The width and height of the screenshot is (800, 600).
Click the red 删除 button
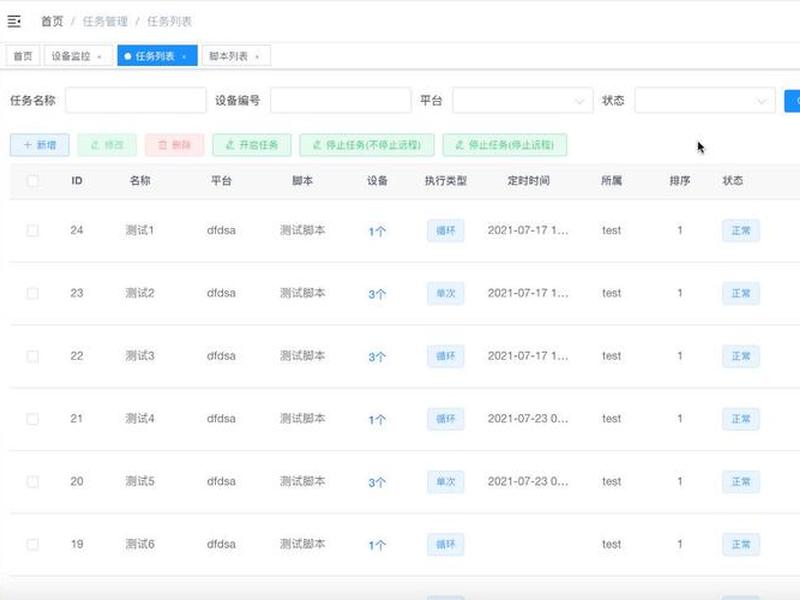[x=174, y=145]
